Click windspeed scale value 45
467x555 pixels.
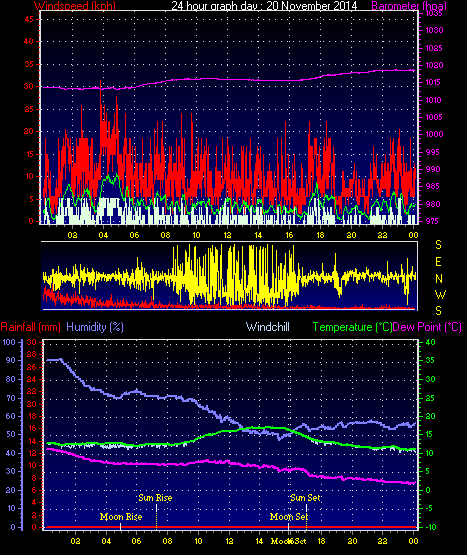coord(29,19)
